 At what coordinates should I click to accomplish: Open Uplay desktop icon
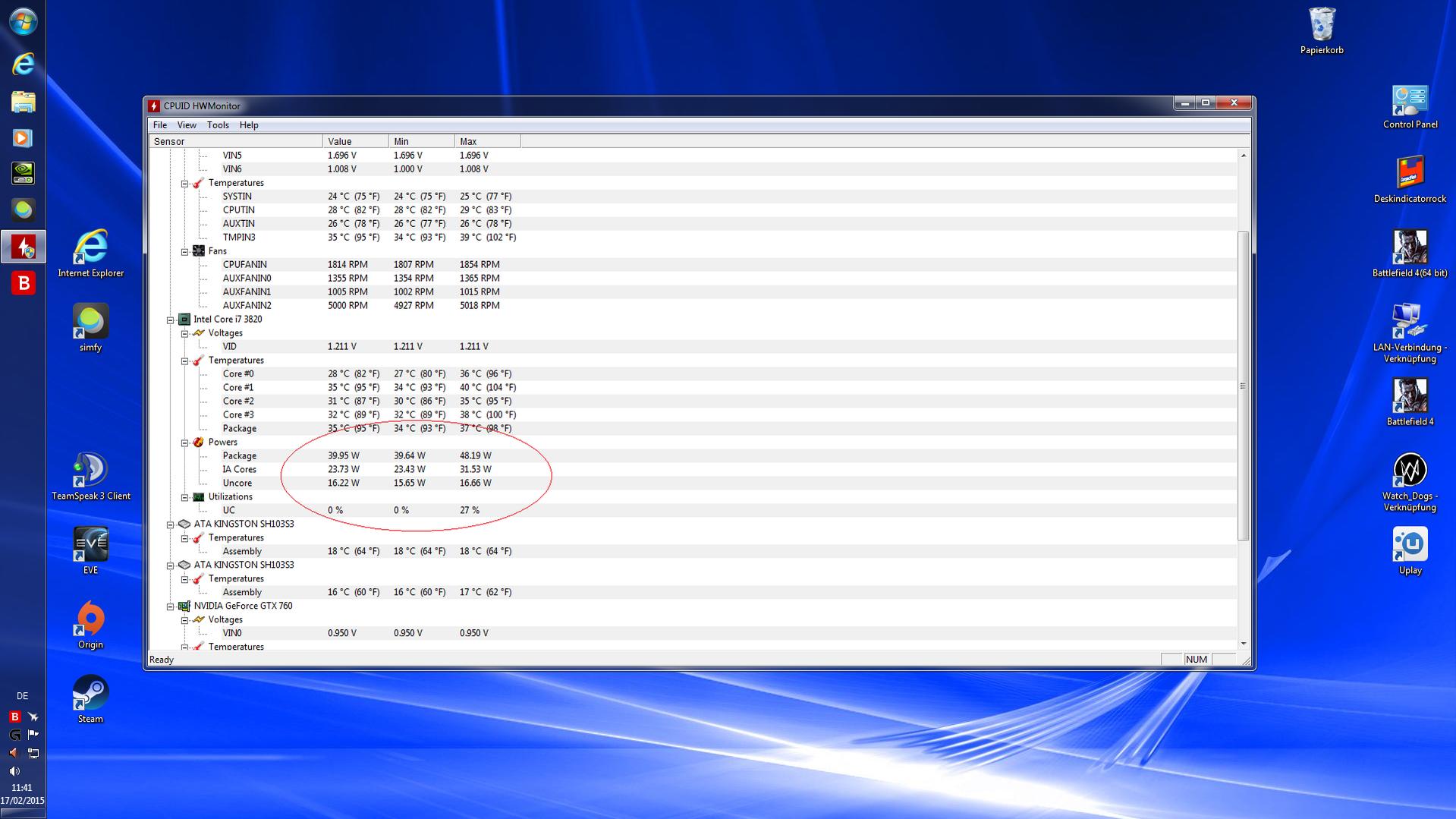(1410, 551)
